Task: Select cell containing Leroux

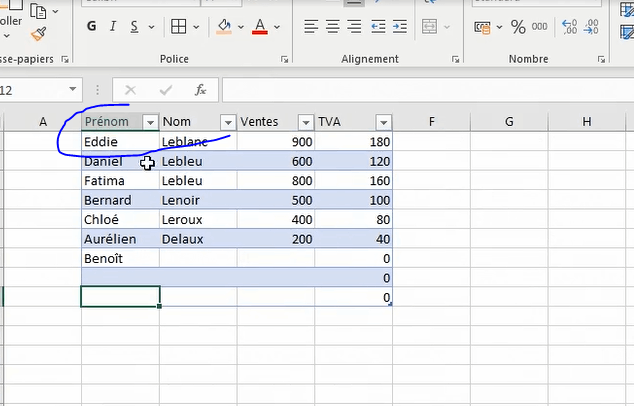Action: pos(198,220)
